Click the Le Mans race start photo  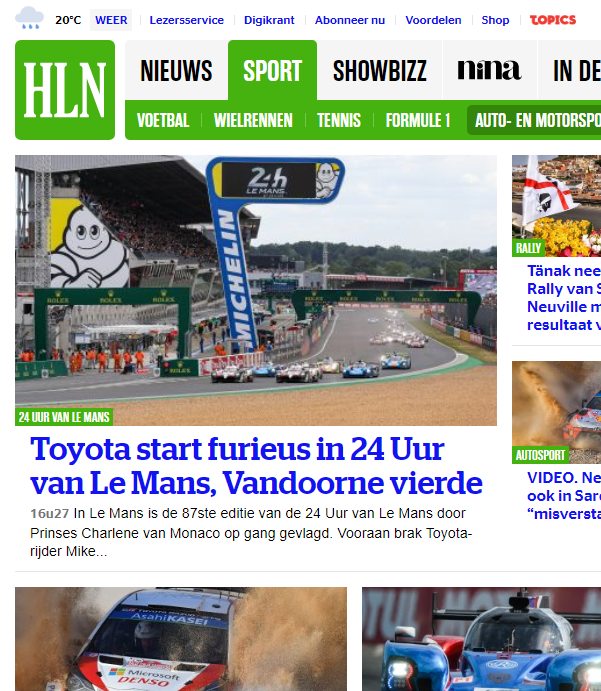coord(256,290)
